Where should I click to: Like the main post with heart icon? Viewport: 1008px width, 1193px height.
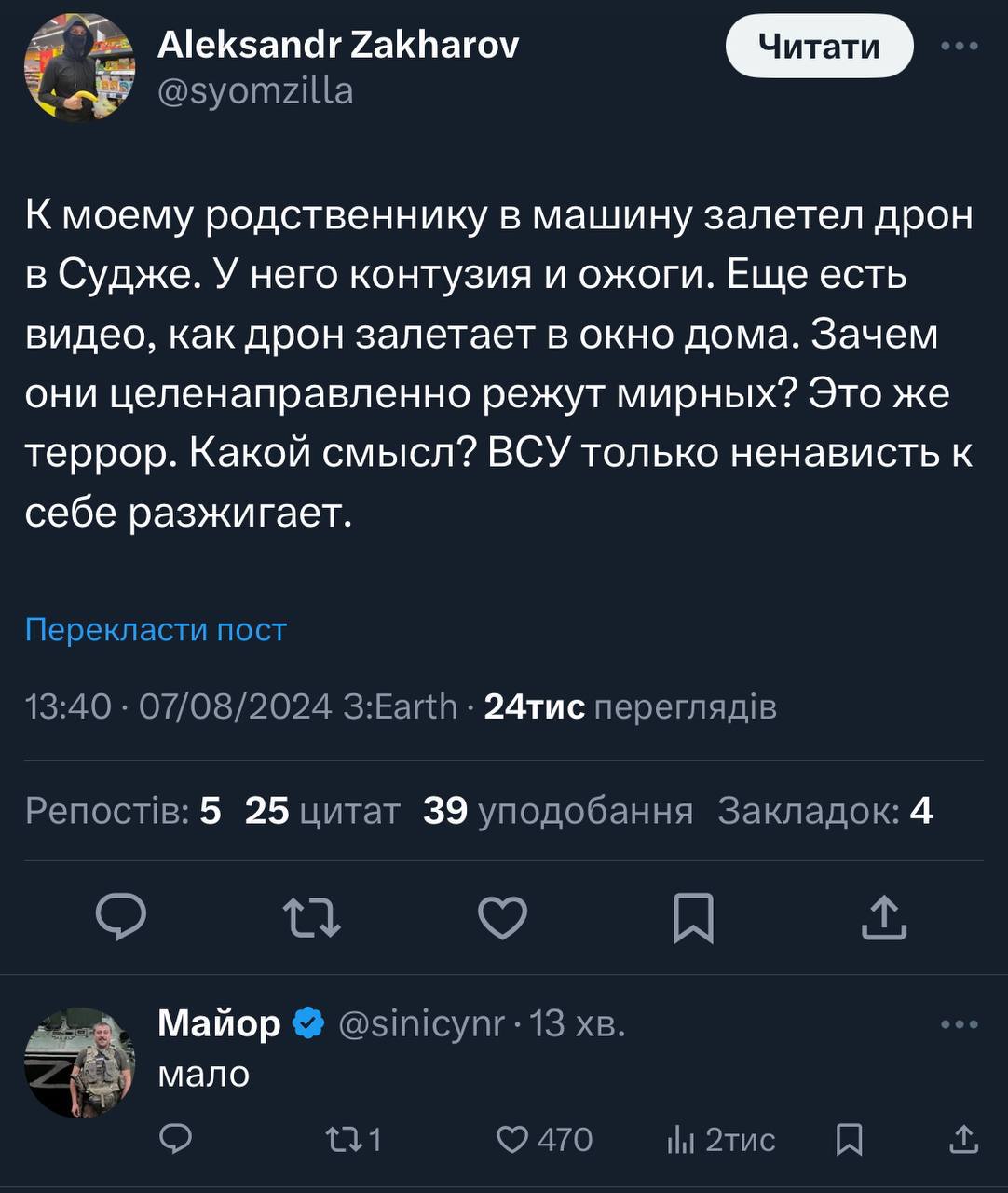(x=502, y=917)
